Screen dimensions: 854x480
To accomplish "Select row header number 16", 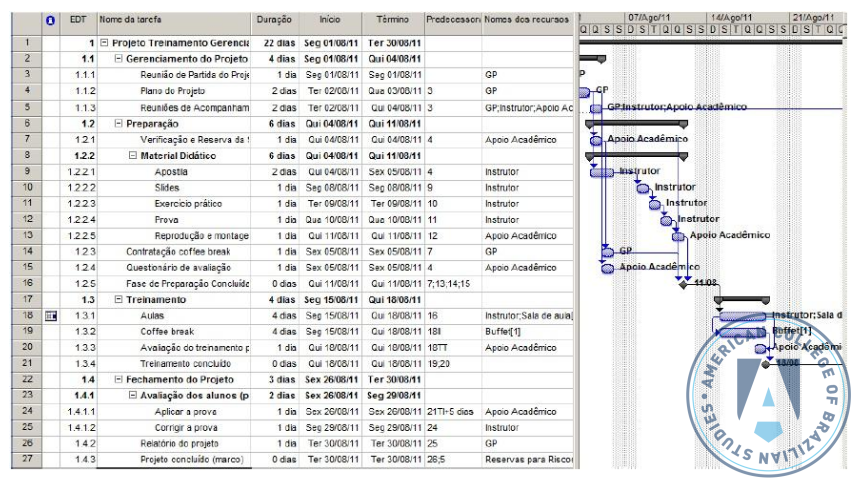I will (27, 283).
